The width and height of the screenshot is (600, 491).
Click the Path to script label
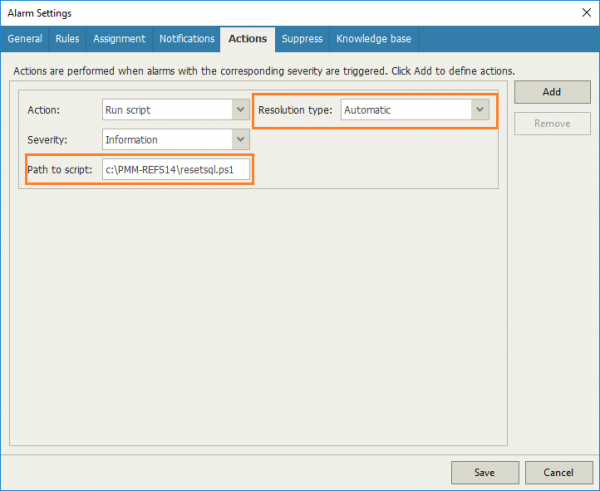tap(60, 169)
